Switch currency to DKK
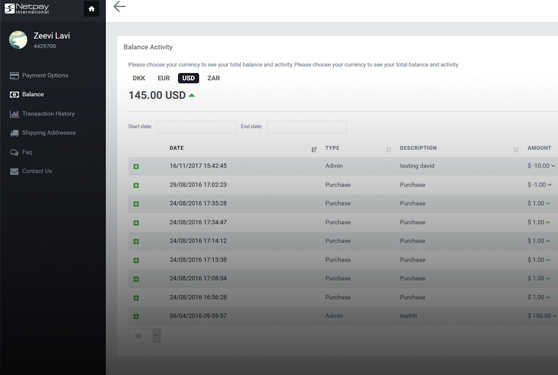558x375 pixels. tap(139, 78)
